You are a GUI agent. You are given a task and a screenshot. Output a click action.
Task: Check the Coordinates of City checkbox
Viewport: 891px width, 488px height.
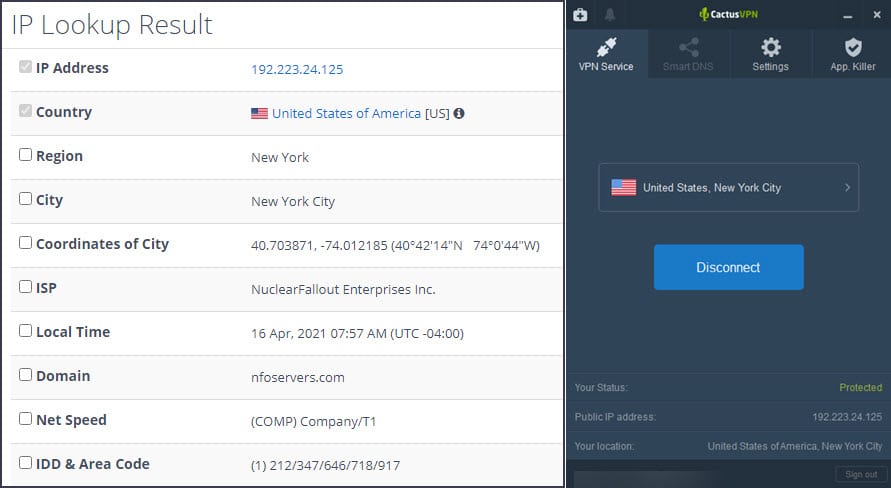[x=25, y=243]
